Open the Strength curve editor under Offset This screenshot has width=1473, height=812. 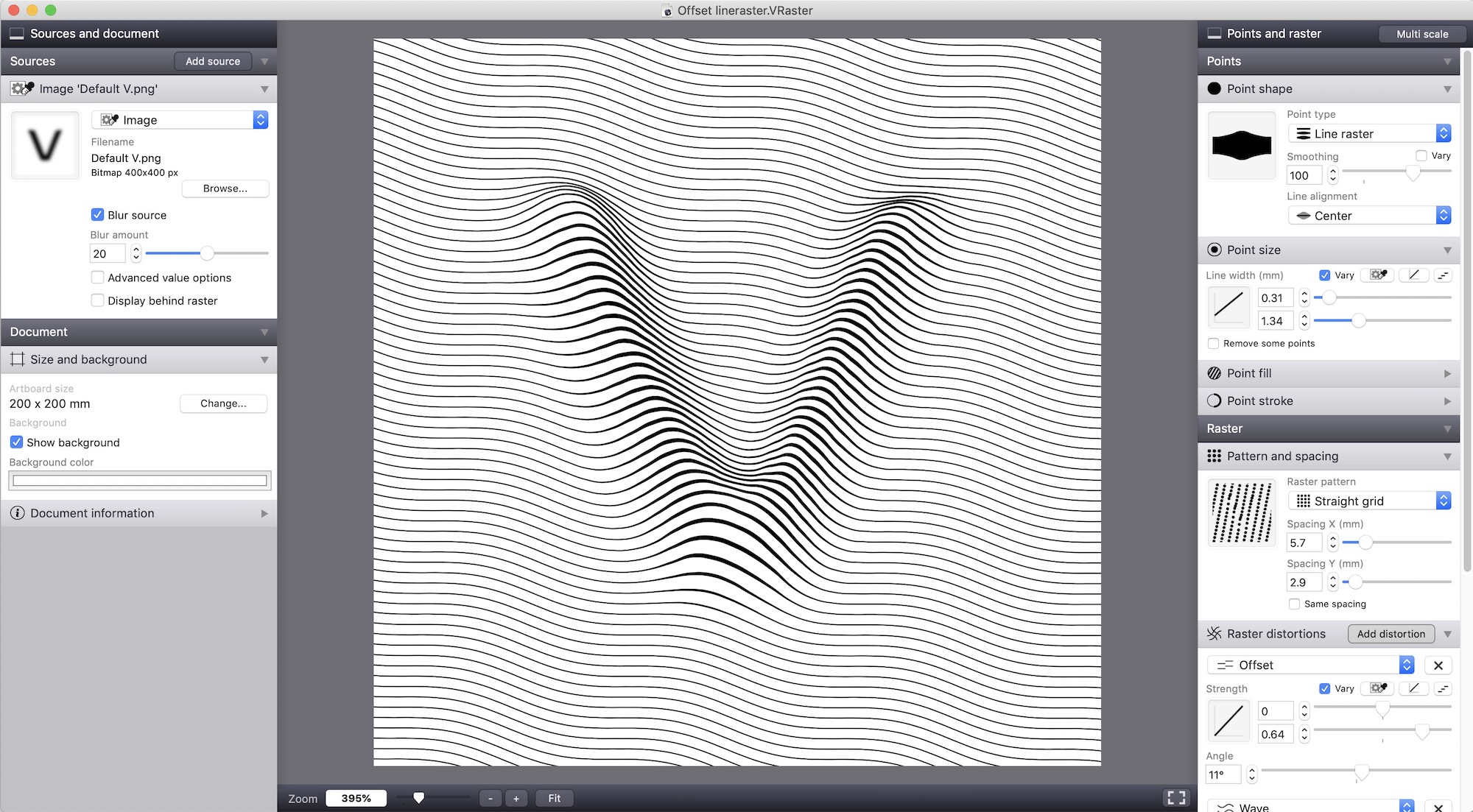coord(1228,721)
